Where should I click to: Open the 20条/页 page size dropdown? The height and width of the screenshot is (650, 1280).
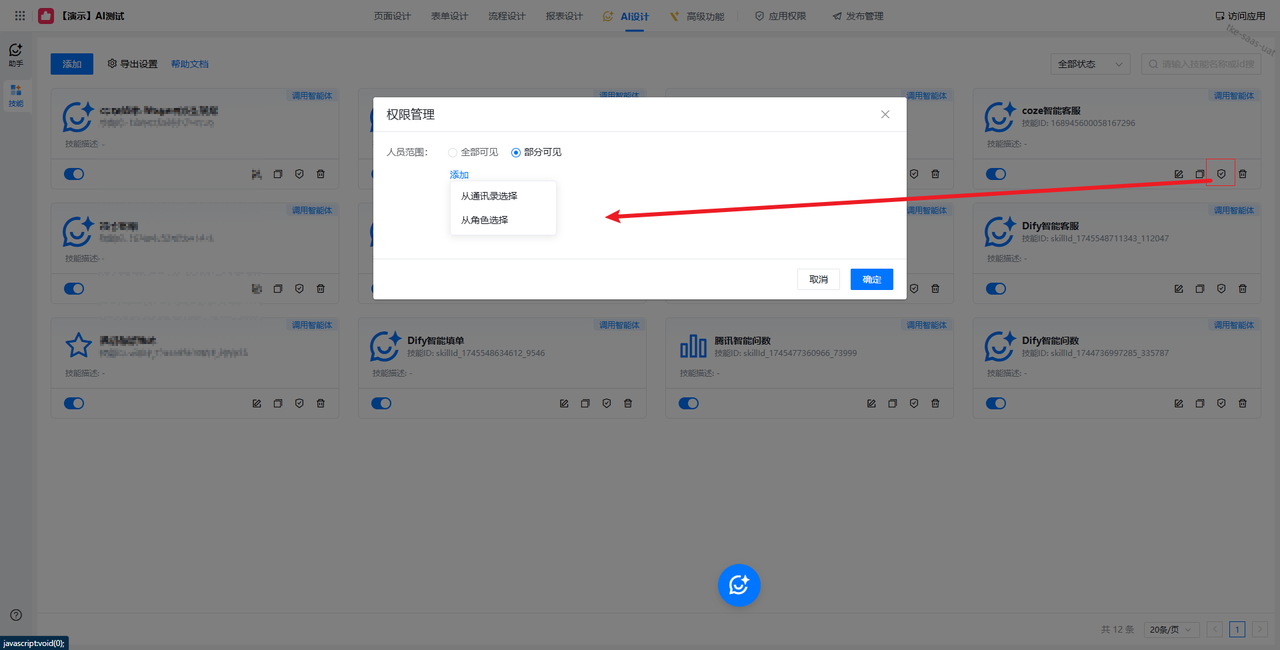point(1170,630)
